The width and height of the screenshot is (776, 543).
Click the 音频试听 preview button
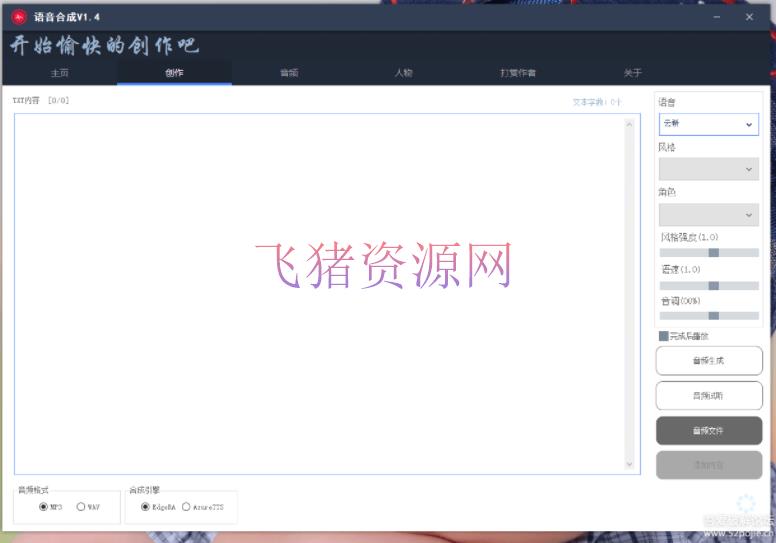coord(709,395)
